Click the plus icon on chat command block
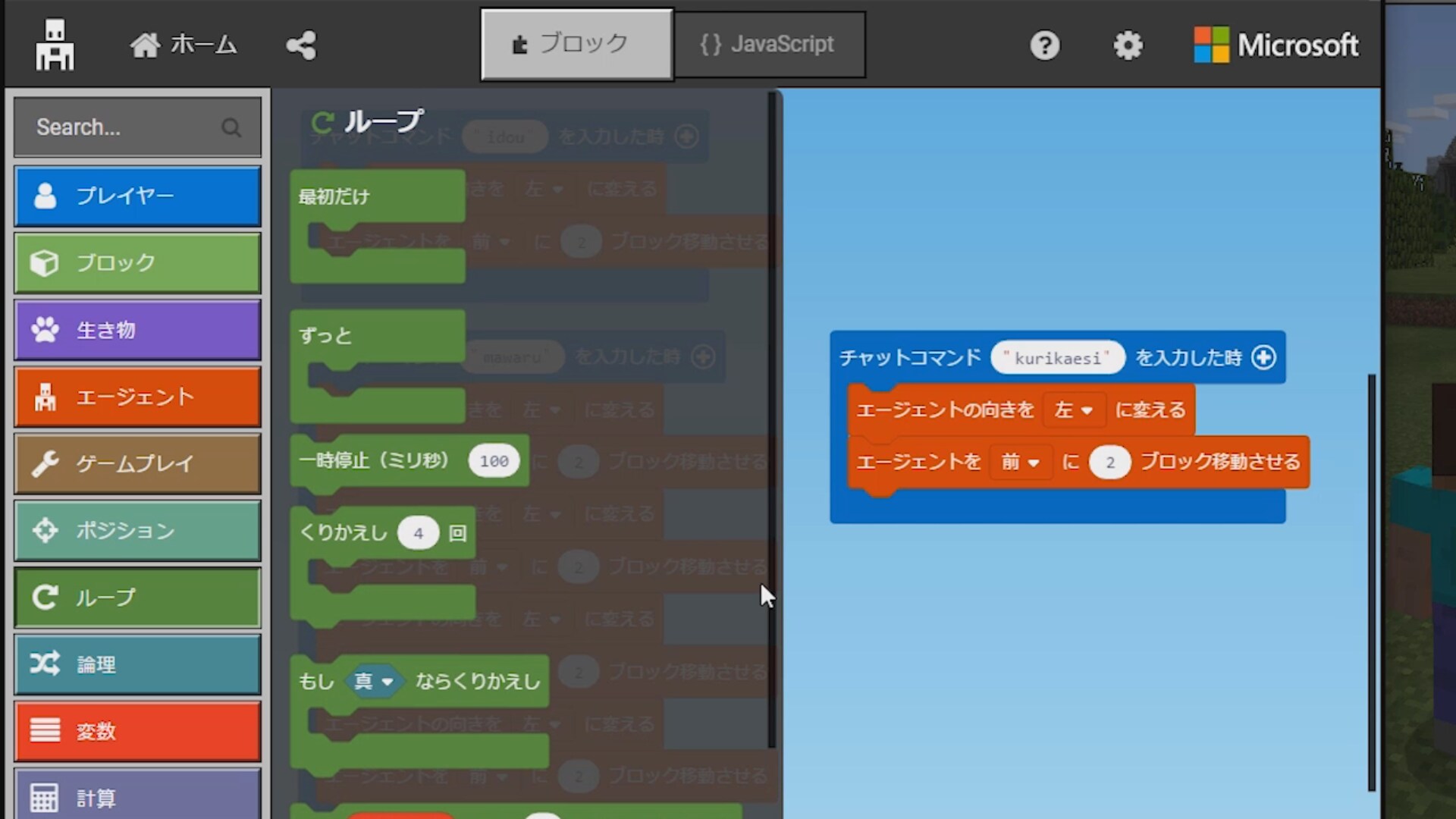1456x819 pixels. click(x=1263, y=357)
